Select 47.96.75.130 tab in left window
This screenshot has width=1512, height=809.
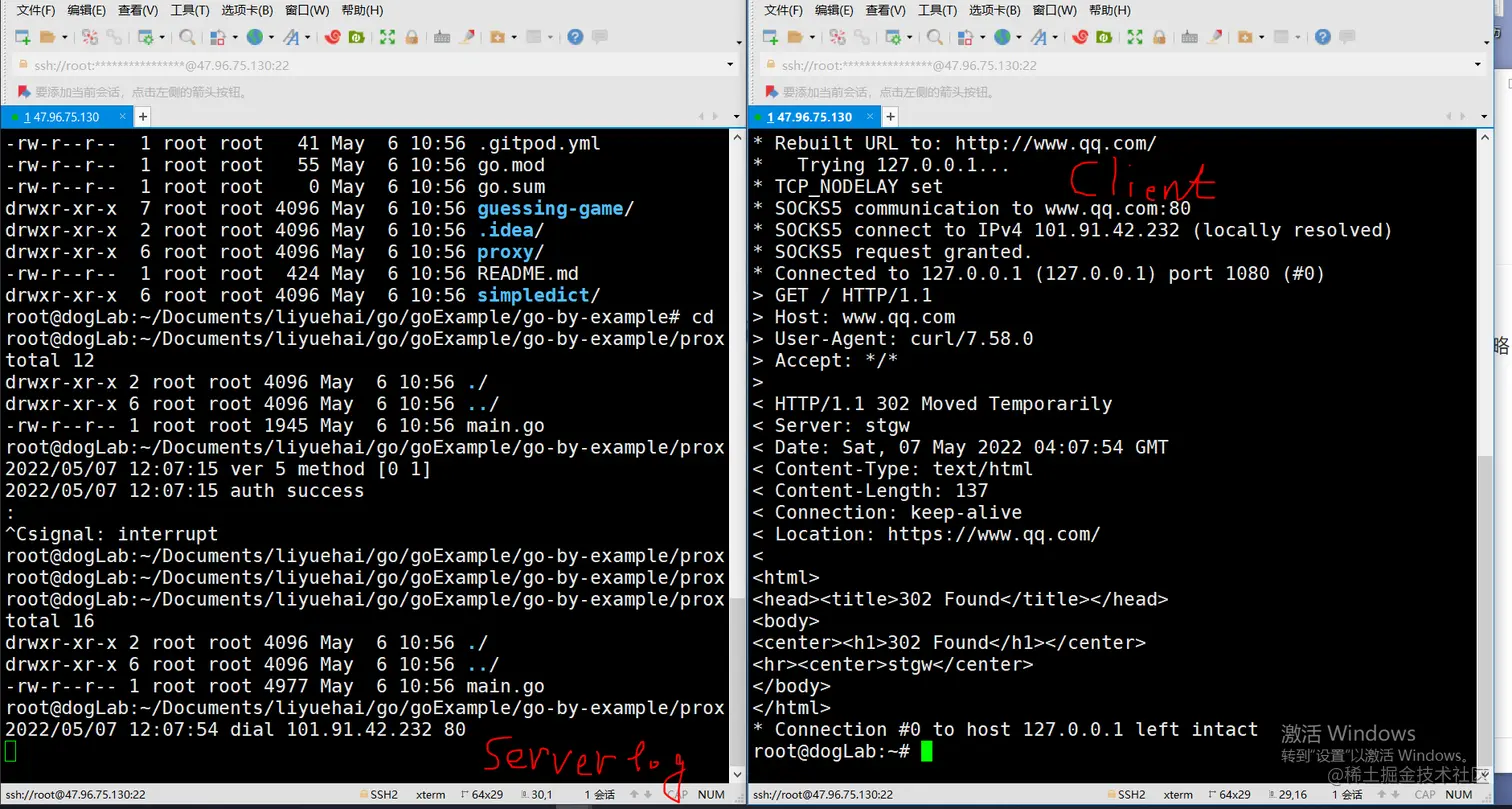pos(66,117)
